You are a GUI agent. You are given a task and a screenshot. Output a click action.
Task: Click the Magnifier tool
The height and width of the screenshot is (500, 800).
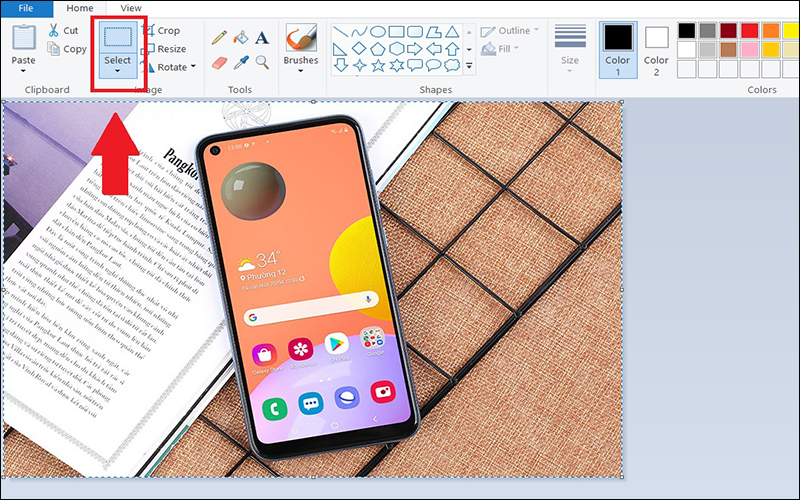(262, 62)
